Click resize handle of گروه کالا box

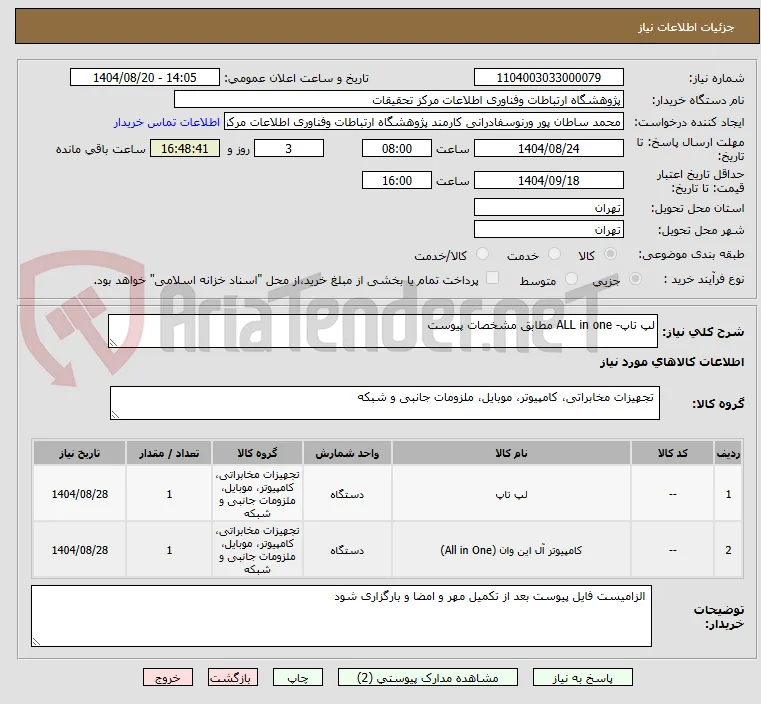115,414
